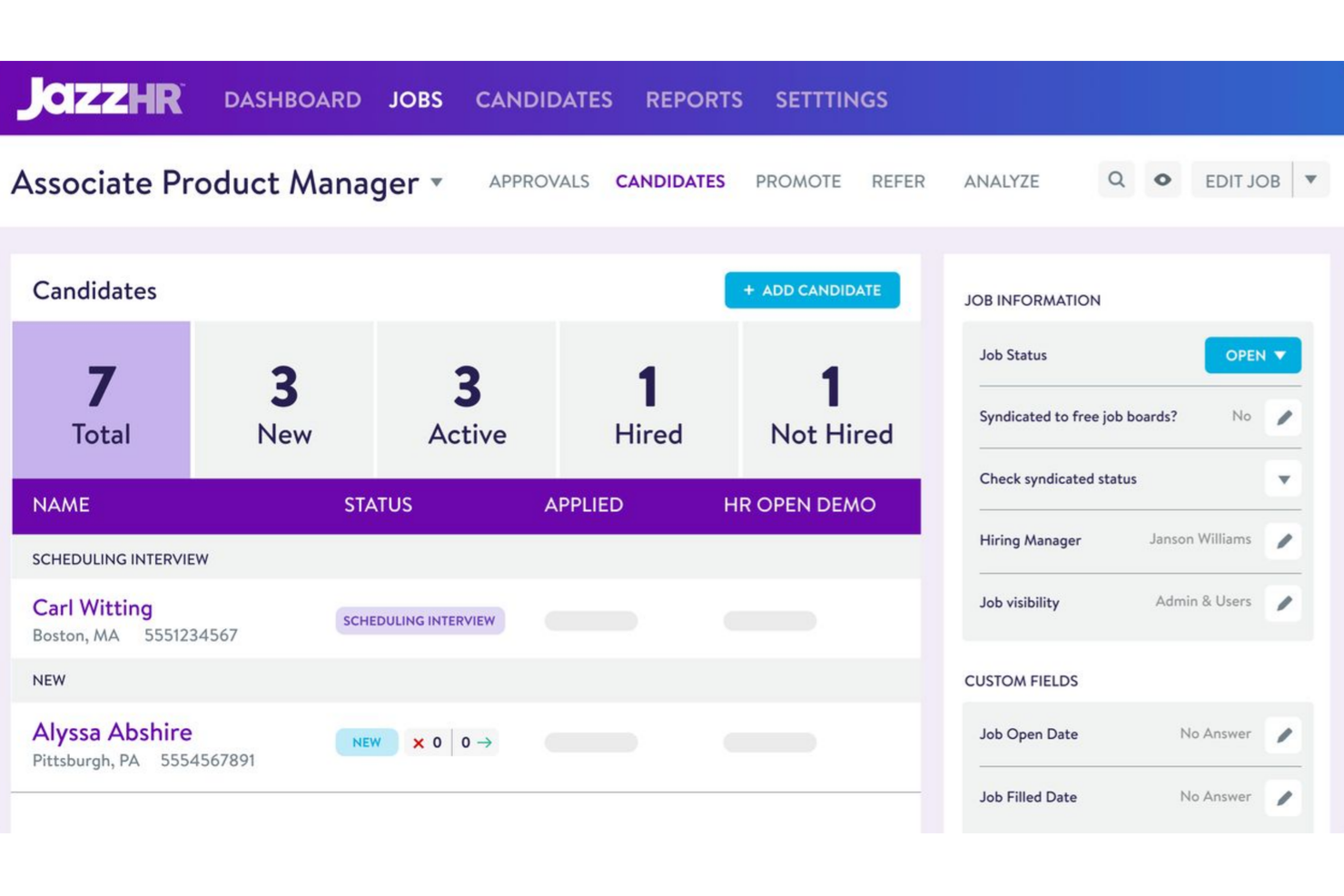
Task: Switch to the Approvals tab
Action: [x=539, y=182]
